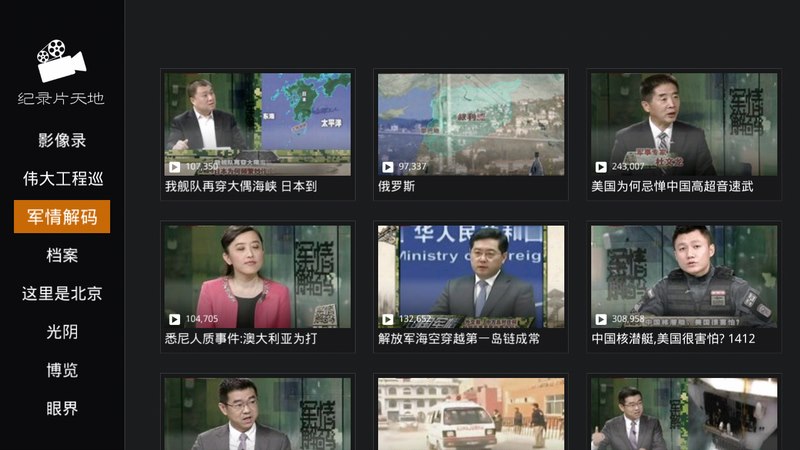Open the 这里是北京 category

pyautogui.click(x=62, y=294)
